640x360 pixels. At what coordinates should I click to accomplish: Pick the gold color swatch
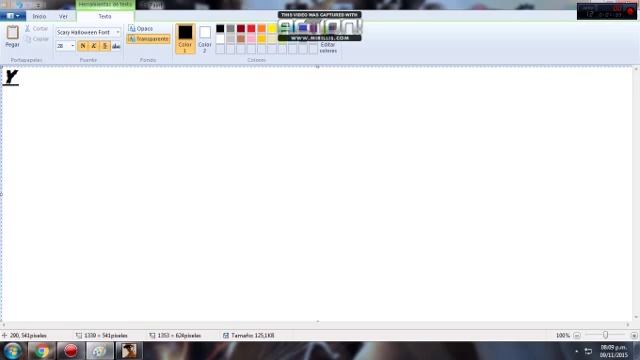(262, 39)
